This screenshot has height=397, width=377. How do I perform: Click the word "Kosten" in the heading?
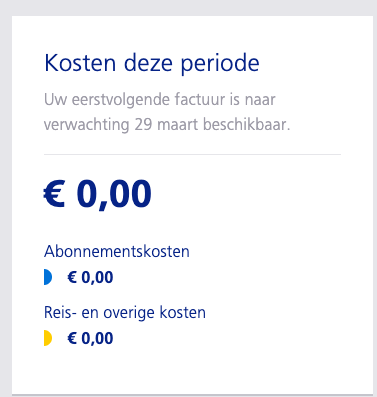point(80,63)
